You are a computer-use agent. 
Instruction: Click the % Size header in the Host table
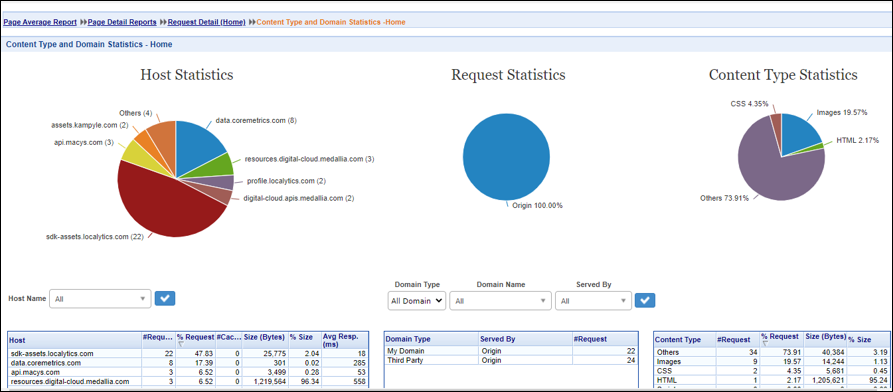(305, 340)
